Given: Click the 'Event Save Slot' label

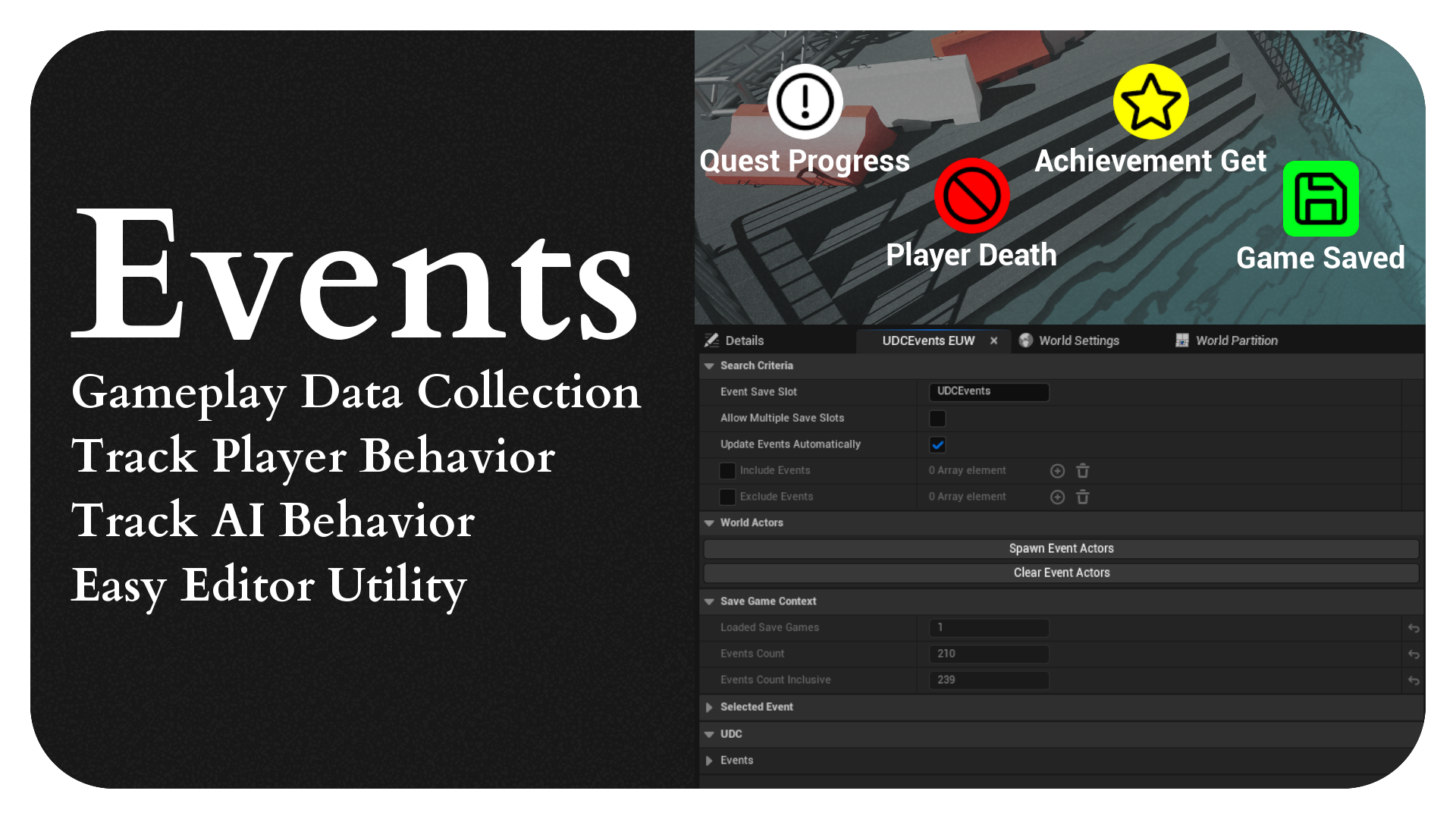Looking at the screenshot, I should [758, 392].
